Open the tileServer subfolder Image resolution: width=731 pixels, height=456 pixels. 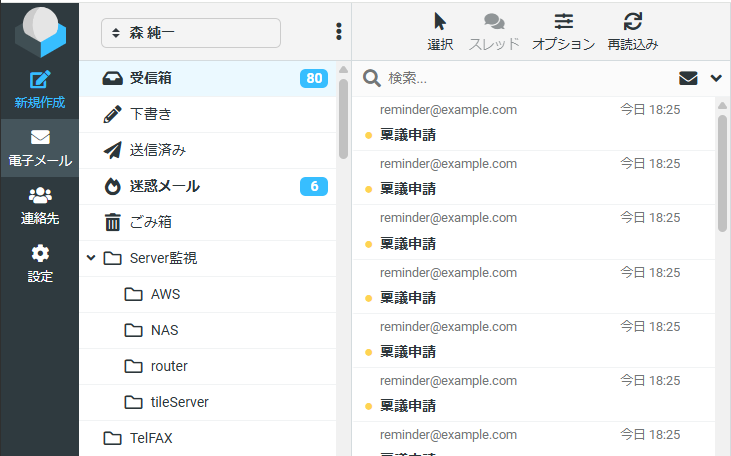(x=208, y=401)
